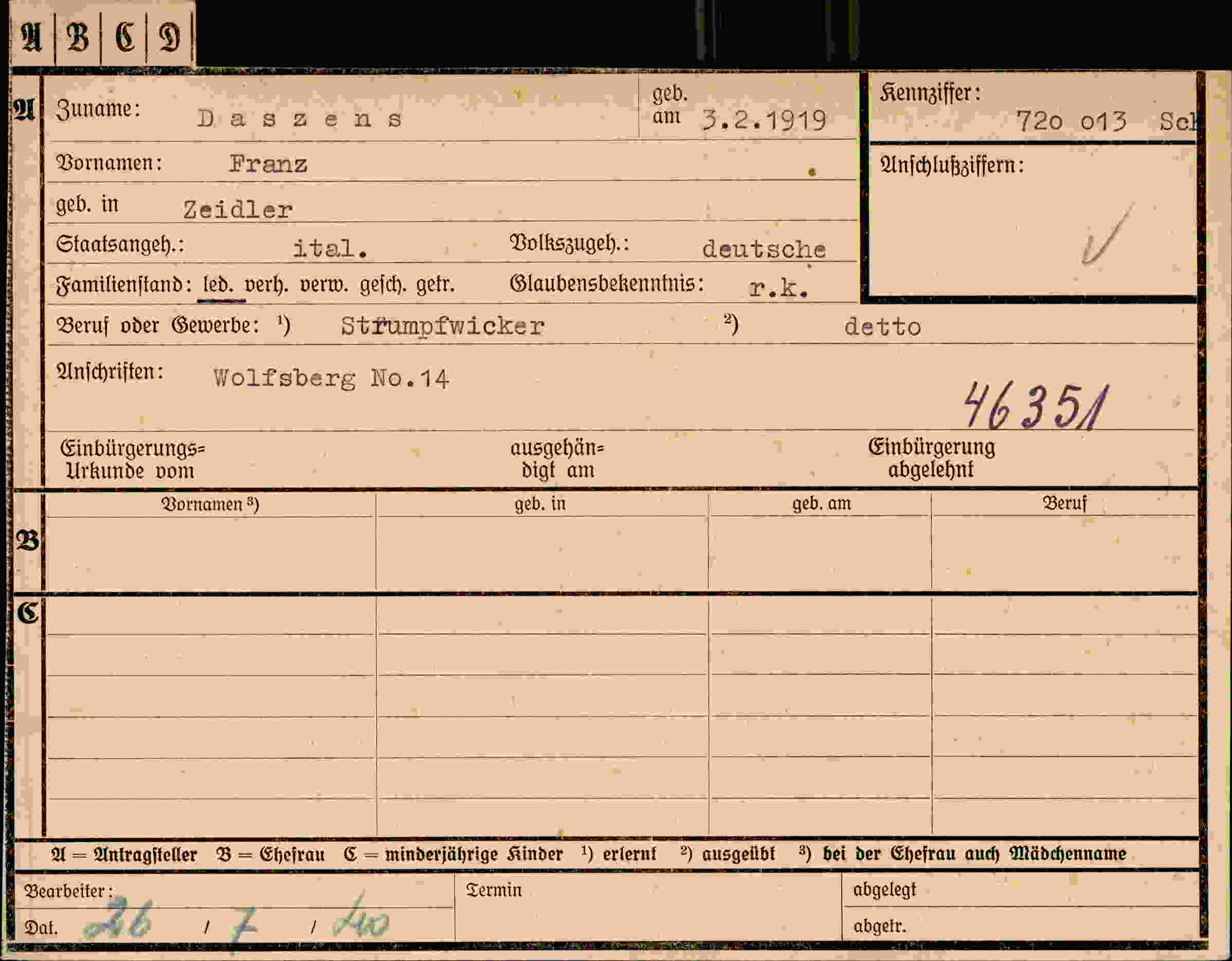Click the marital status option "gesch."
1232x961 pixels.
(383, 284)
